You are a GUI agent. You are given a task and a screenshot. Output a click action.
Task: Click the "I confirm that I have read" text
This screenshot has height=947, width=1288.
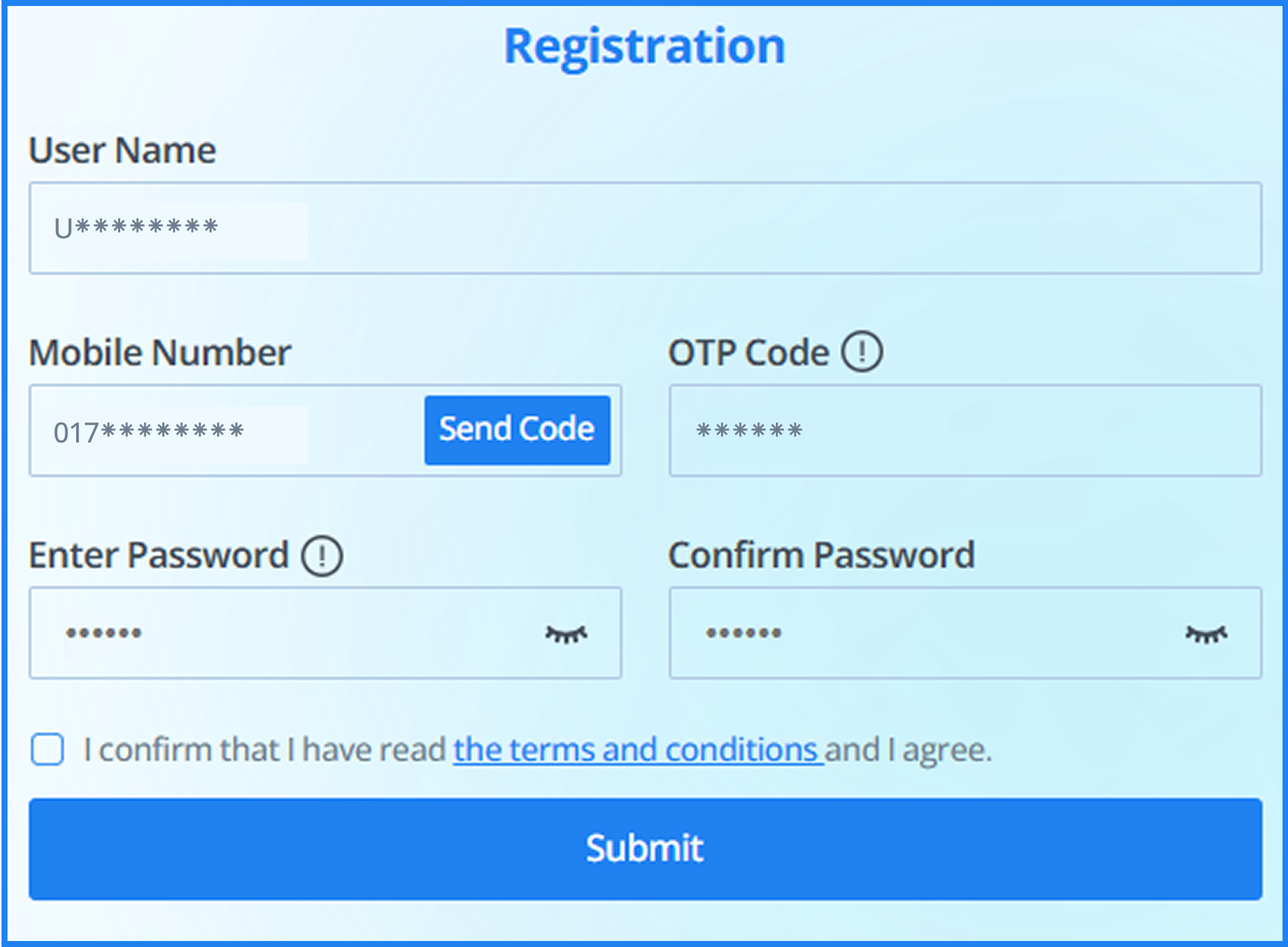(x=264, y=749)
